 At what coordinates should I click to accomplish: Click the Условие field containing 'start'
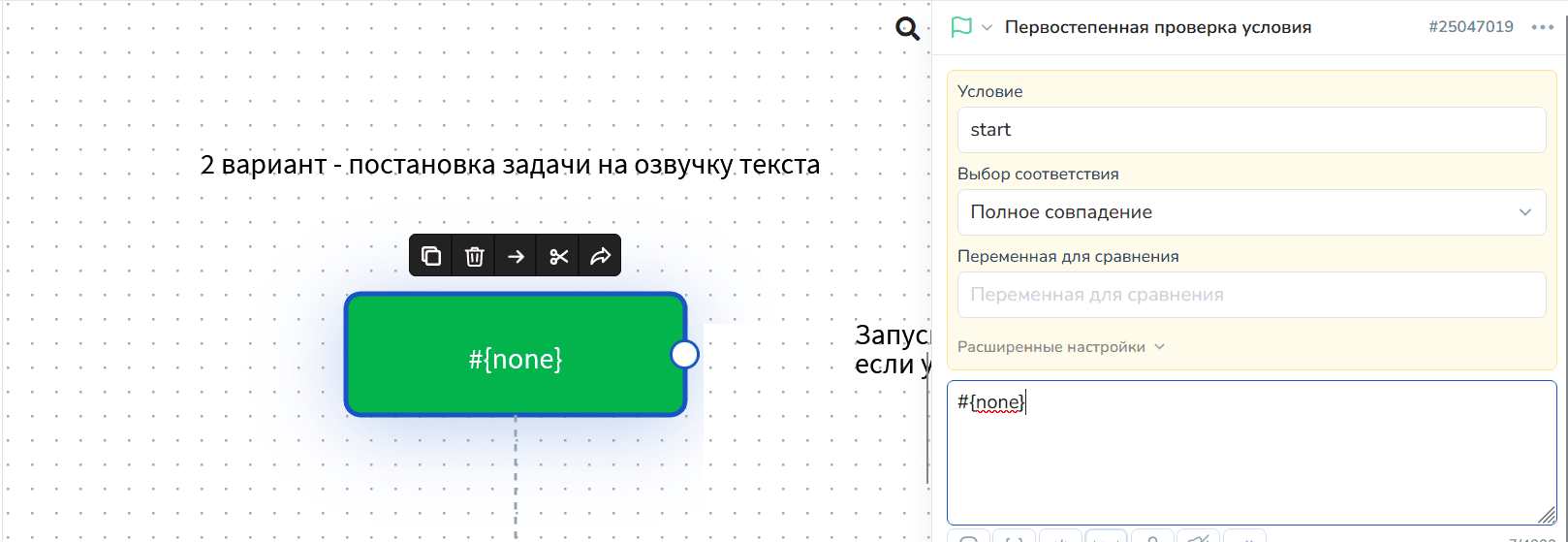(x=1250, y=130)
